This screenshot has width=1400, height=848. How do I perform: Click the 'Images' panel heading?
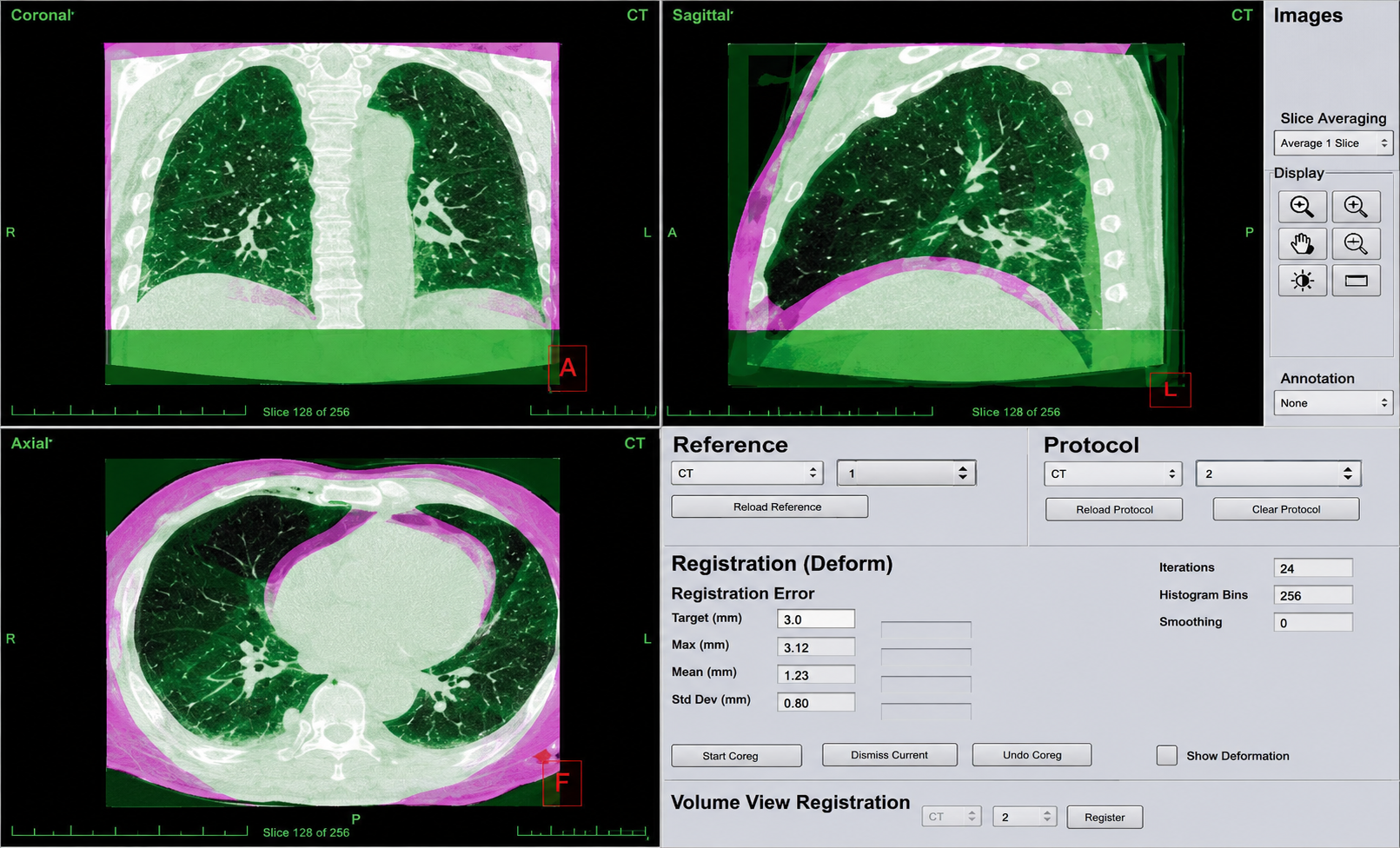tap(1308, 16)
